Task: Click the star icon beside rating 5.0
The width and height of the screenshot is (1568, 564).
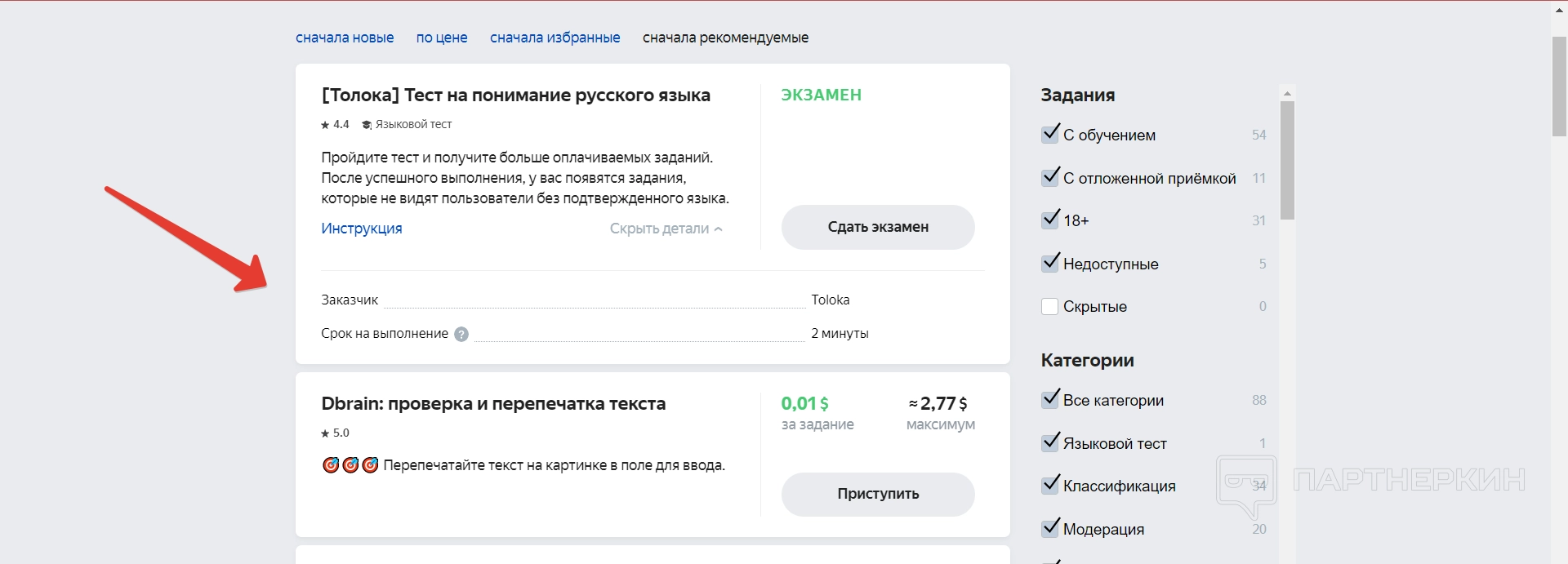Action: [x=325, y=433]
